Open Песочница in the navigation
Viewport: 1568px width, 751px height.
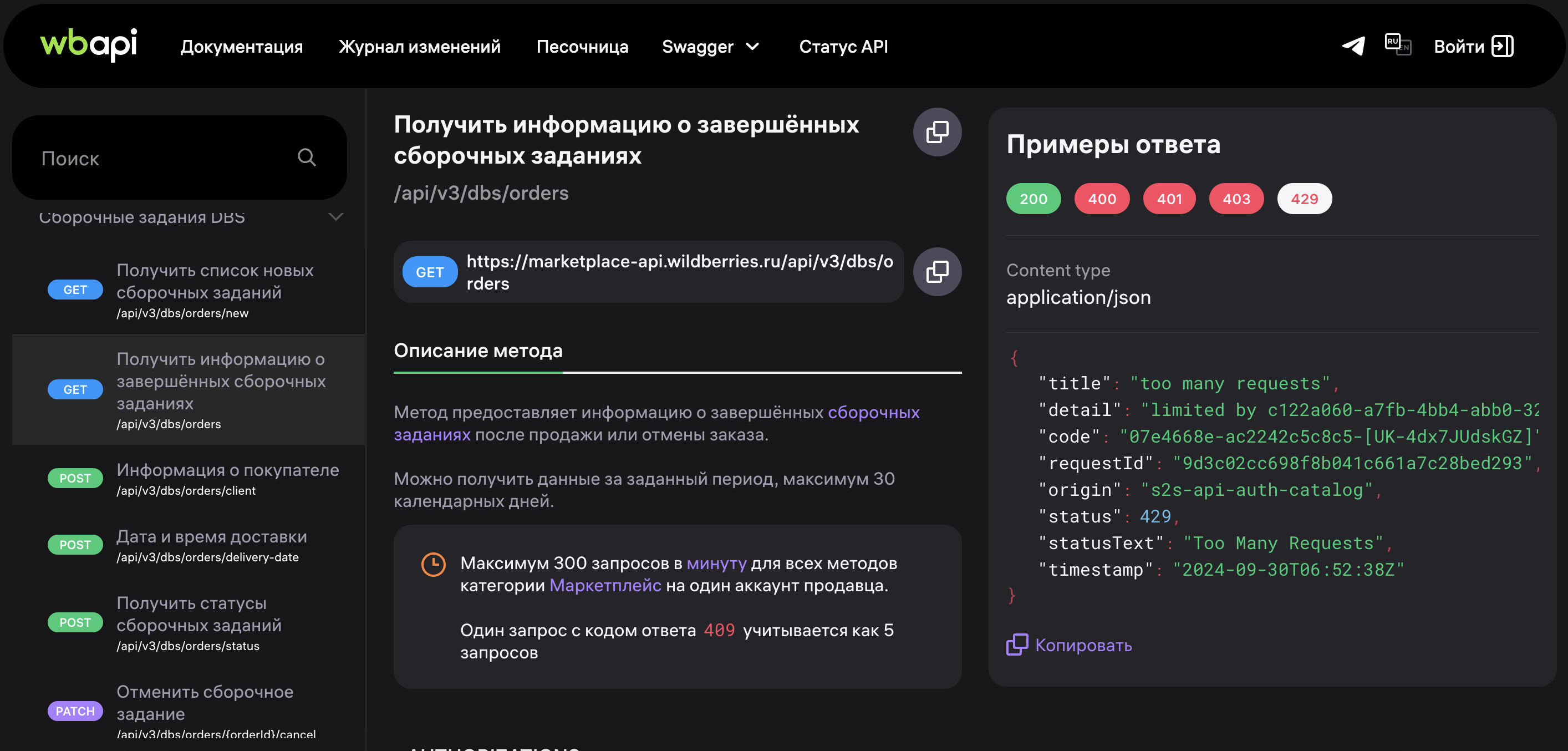pyautogui.click(x=582, y=47)
